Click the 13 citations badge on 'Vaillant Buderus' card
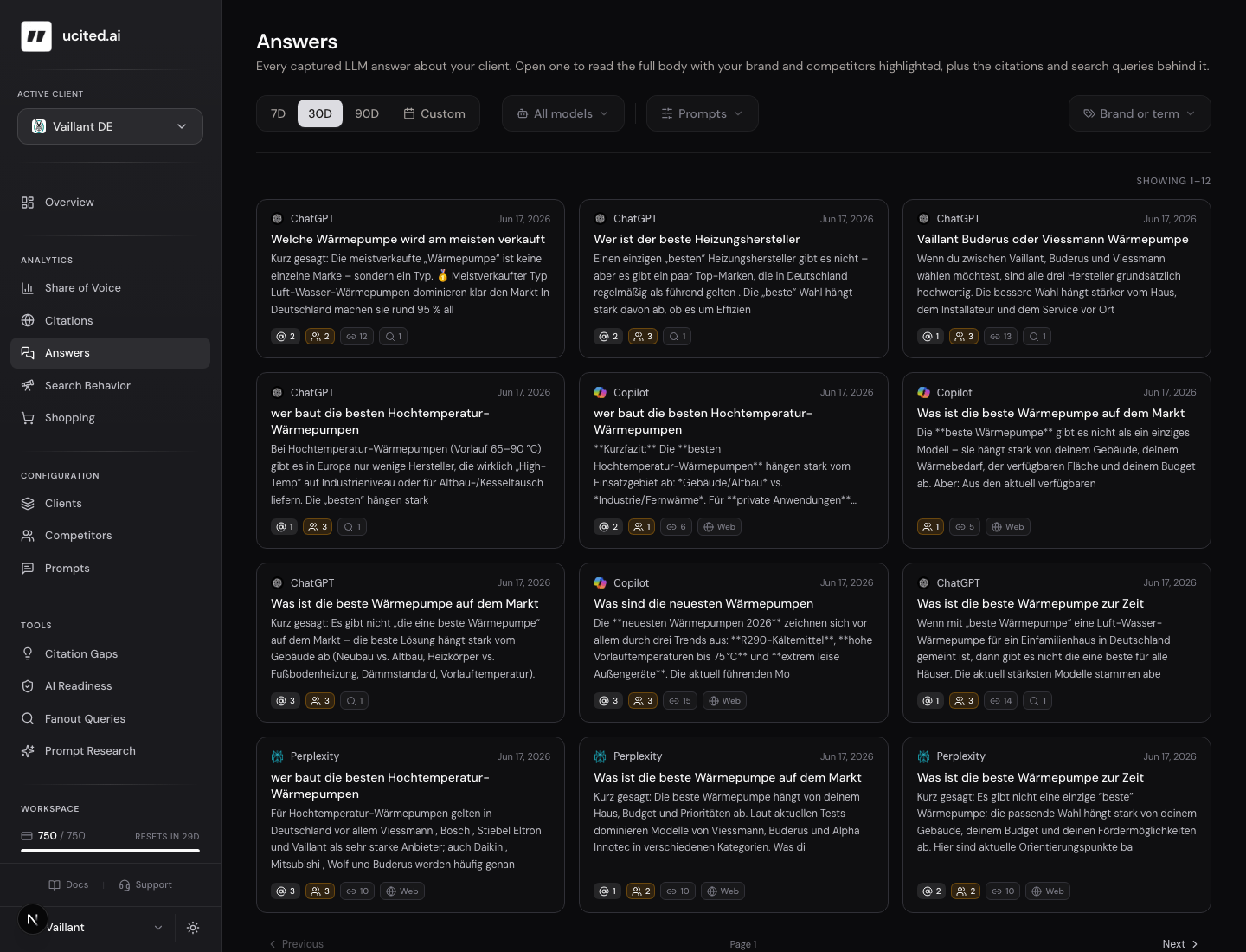 [1001, 337]
